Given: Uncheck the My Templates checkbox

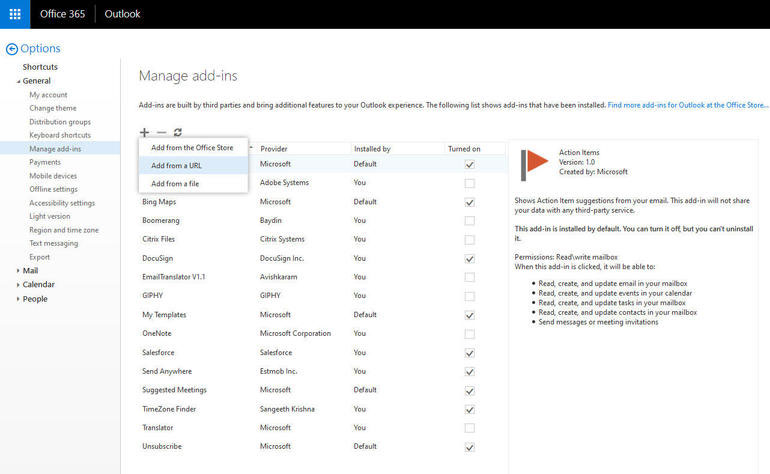Looking at the screenshot, I should 469,315.
